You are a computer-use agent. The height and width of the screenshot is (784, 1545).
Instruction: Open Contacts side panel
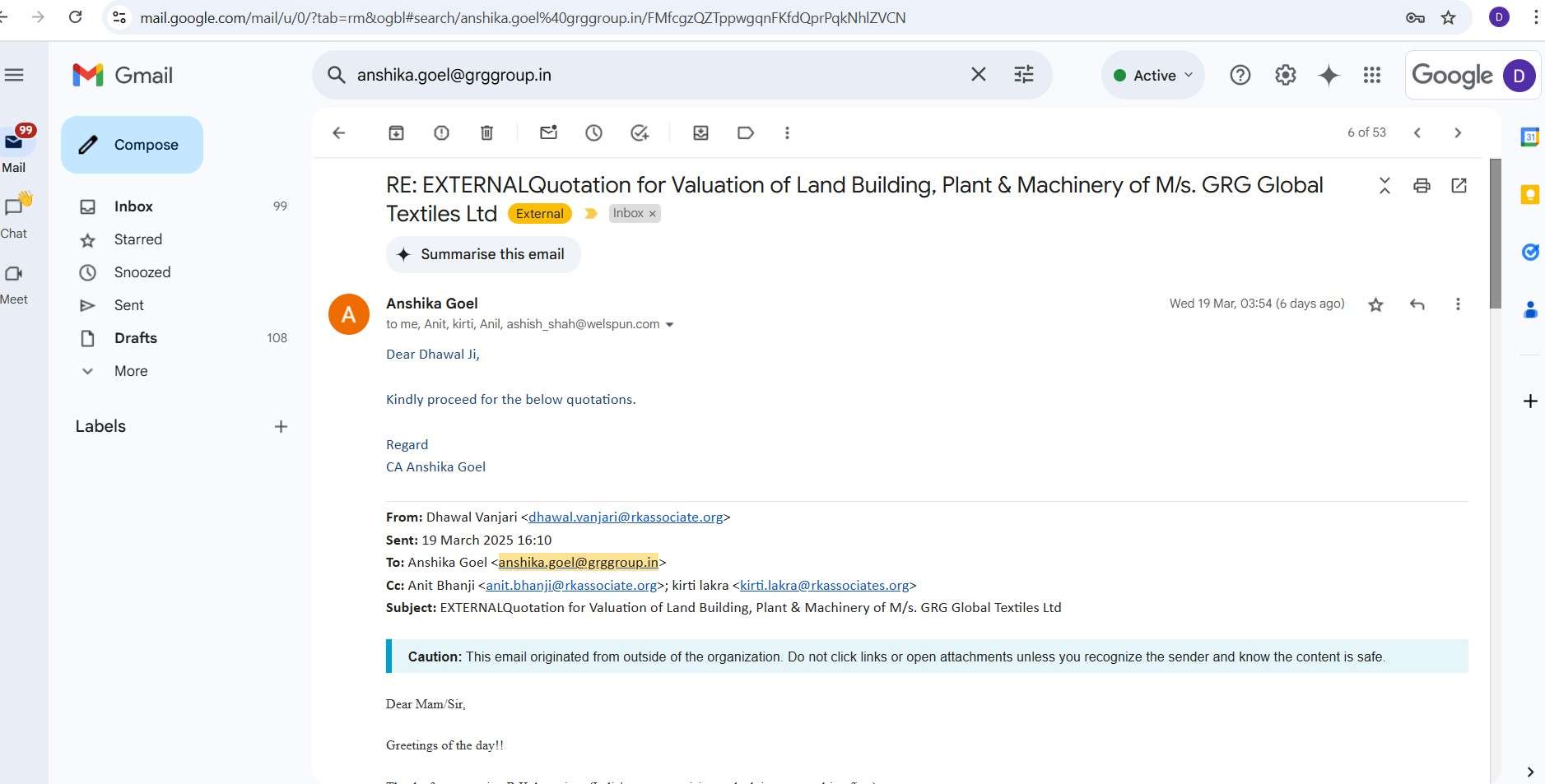(x=1529, y=310)
